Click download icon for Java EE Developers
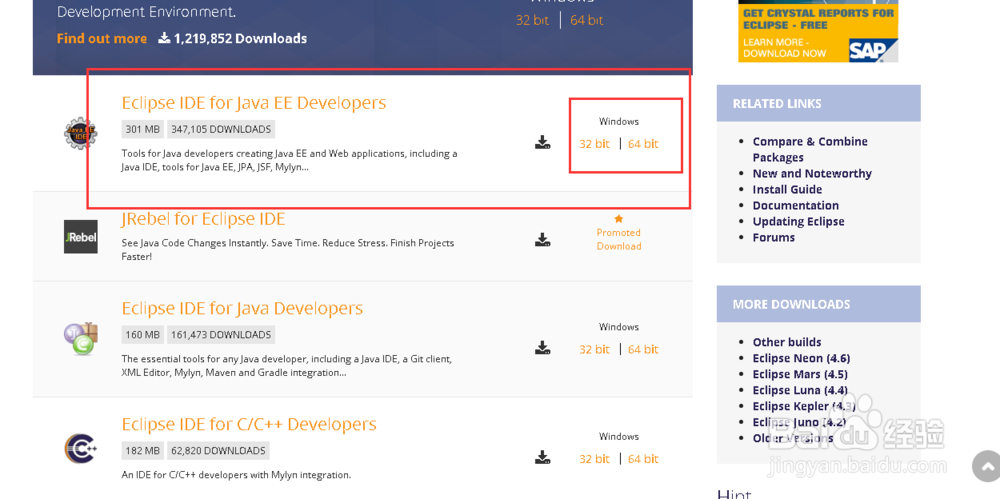Screen dimensions: 1000x499 [542, 142]
